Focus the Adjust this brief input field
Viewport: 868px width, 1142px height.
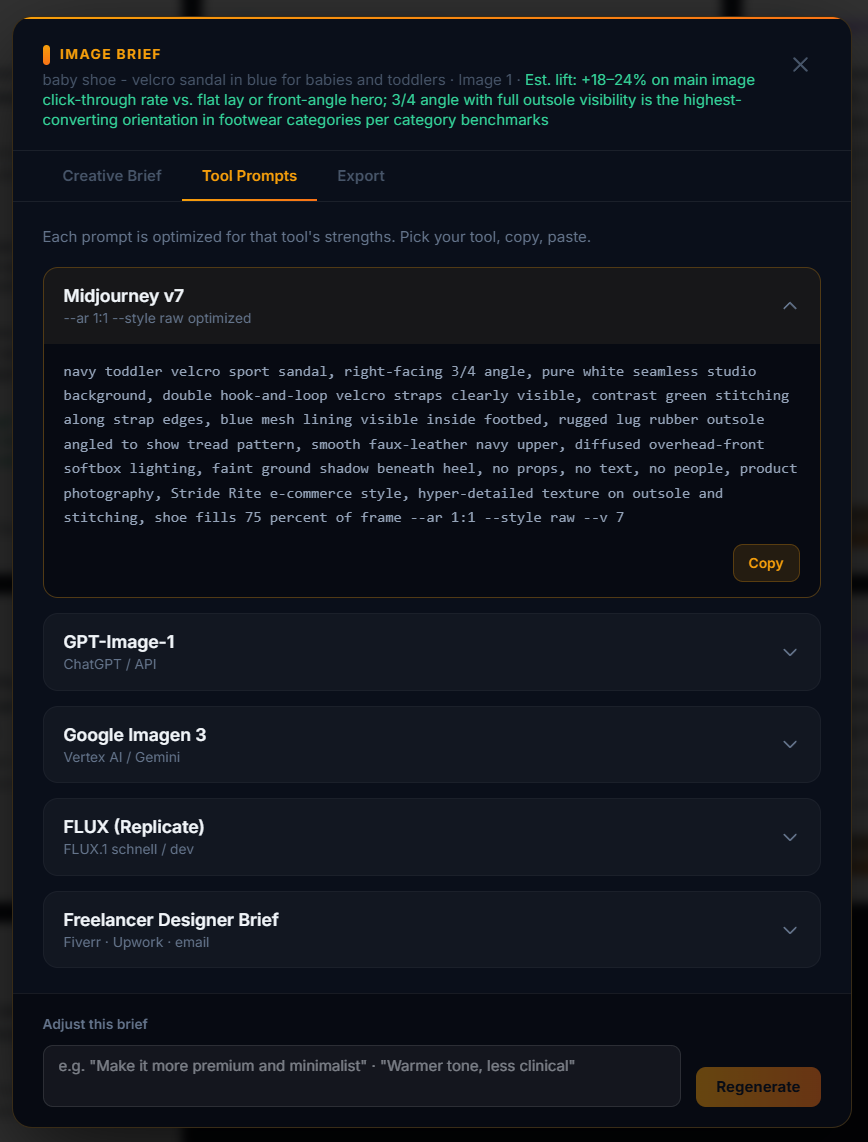coord(362,1076)
